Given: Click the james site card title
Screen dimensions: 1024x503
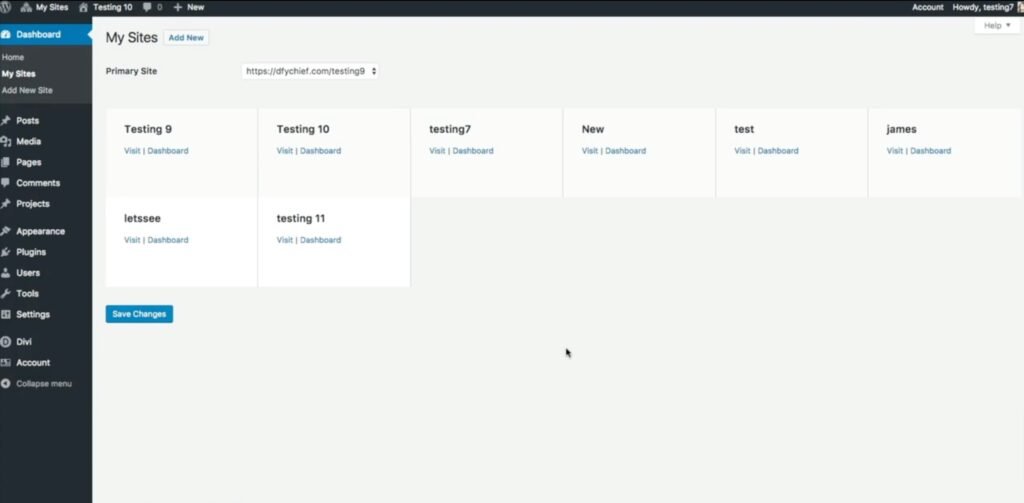Looking at the screenshot, I should (x=901, y=129).
